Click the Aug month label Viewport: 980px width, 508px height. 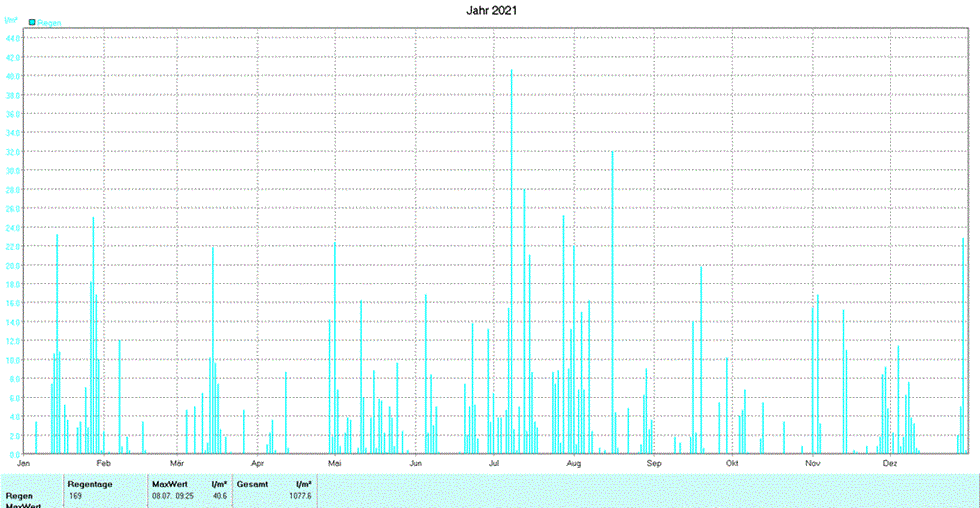coord(574,463)
